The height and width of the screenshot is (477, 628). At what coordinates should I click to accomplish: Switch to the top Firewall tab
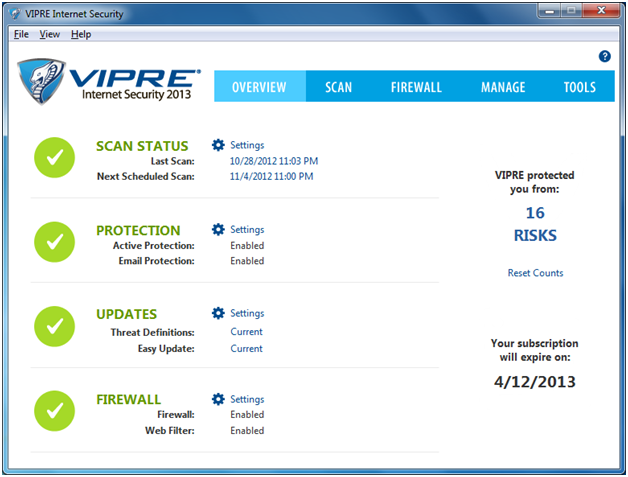click(417, 87)
